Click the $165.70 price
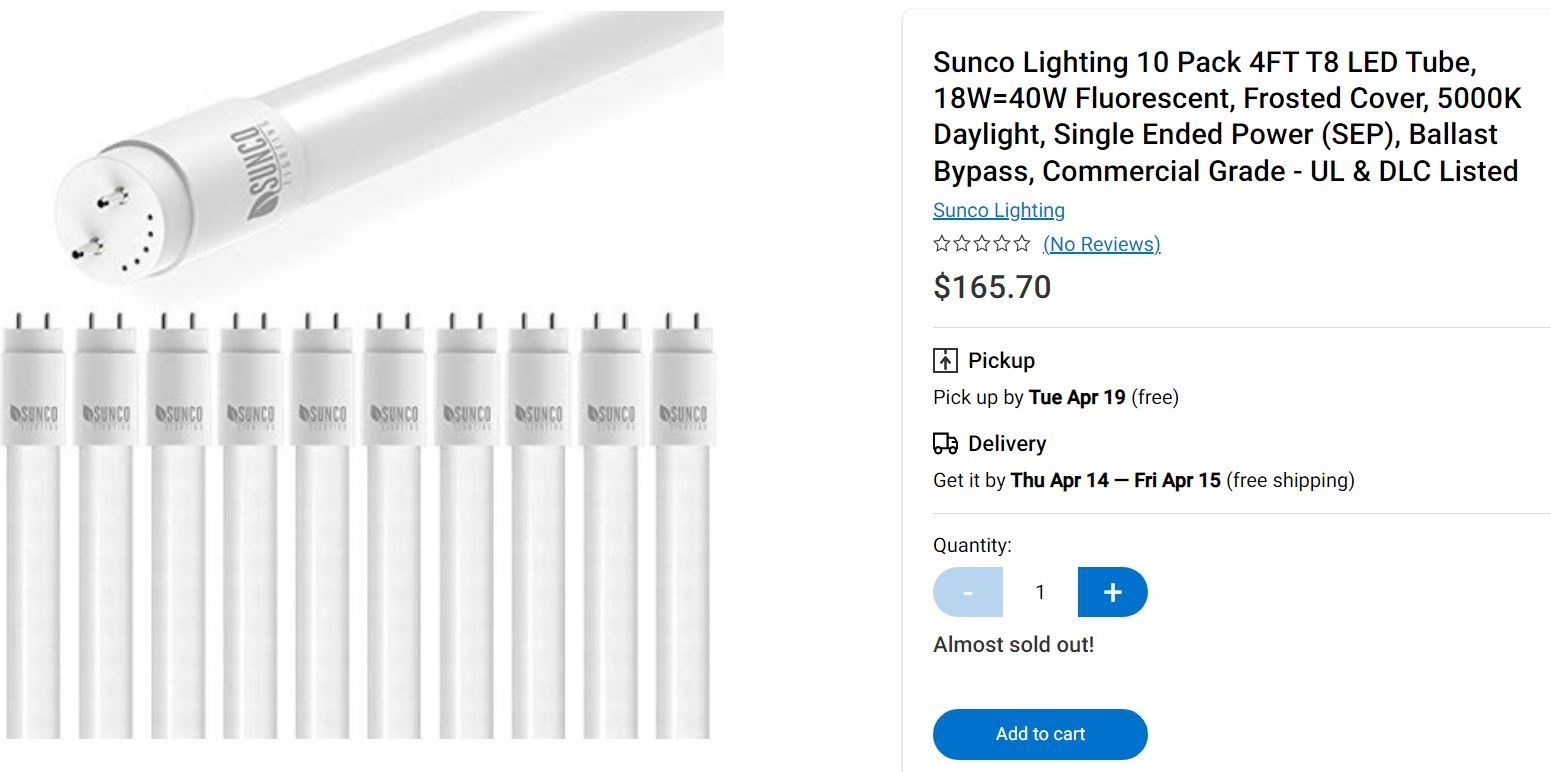The image size is (1551, 772). 992,287
